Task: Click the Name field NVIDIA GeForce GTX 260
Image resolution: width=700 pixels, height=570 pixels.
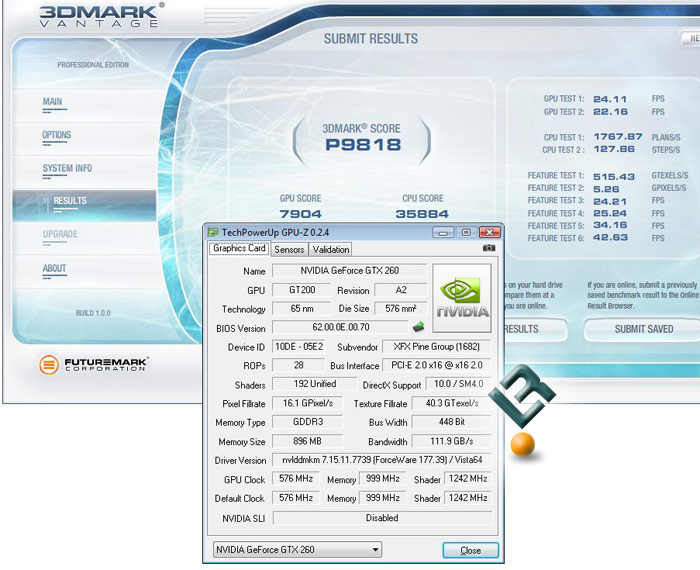Action: pyautogui.click(x=350, y=270)
